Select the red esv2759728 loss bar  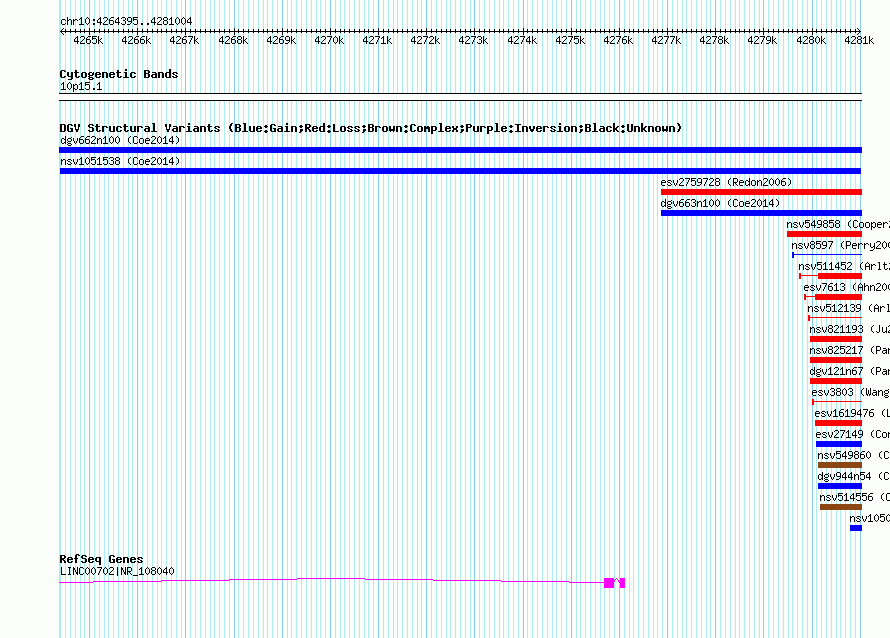tap(761, 192)
